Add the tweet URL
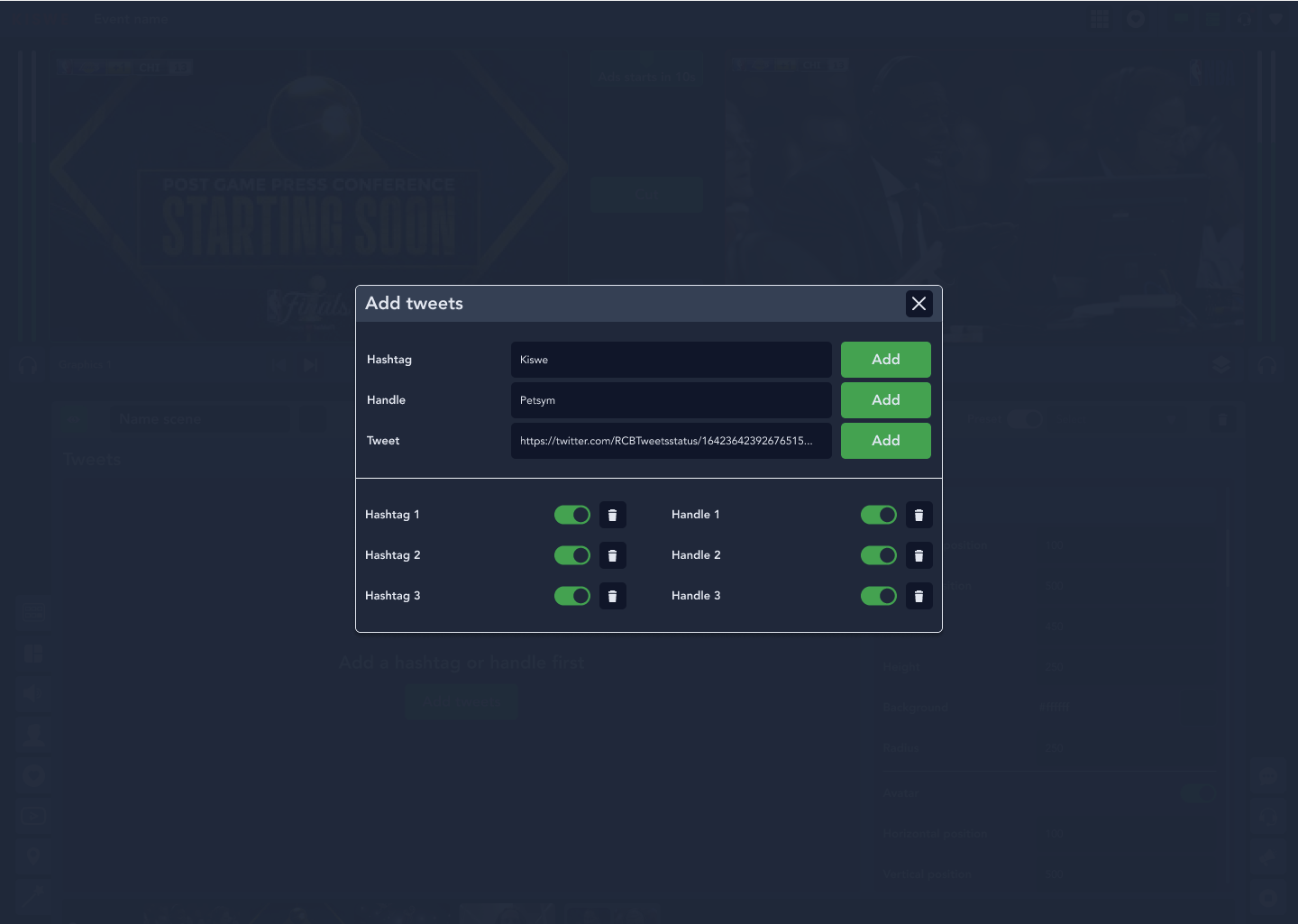Screen dimensions: 1298x924 [885, 441]
